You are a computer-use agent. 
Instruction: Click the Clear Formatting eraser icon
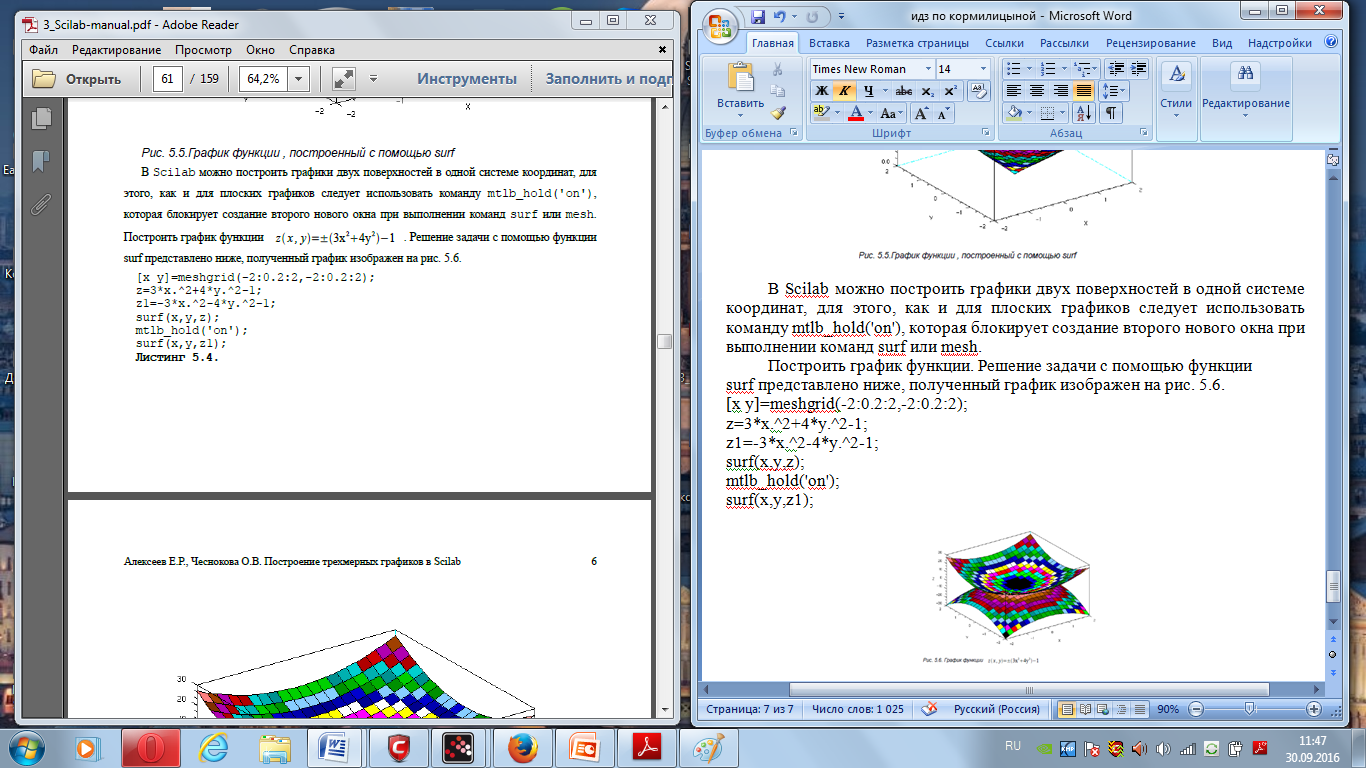pos(980,90)
